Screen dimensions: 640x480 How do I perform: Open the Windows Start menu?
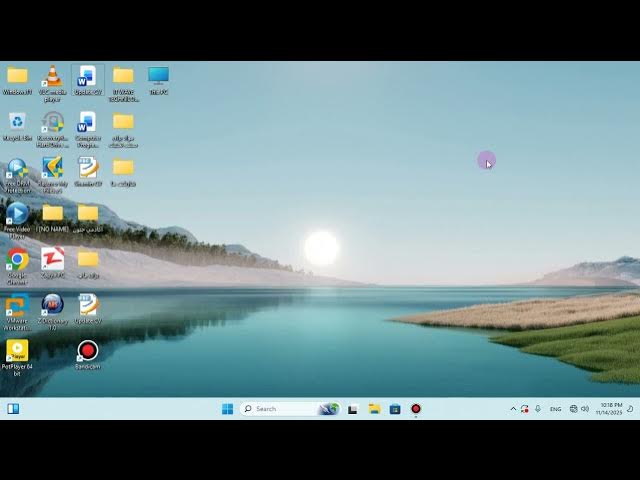[x=227, y=409]
